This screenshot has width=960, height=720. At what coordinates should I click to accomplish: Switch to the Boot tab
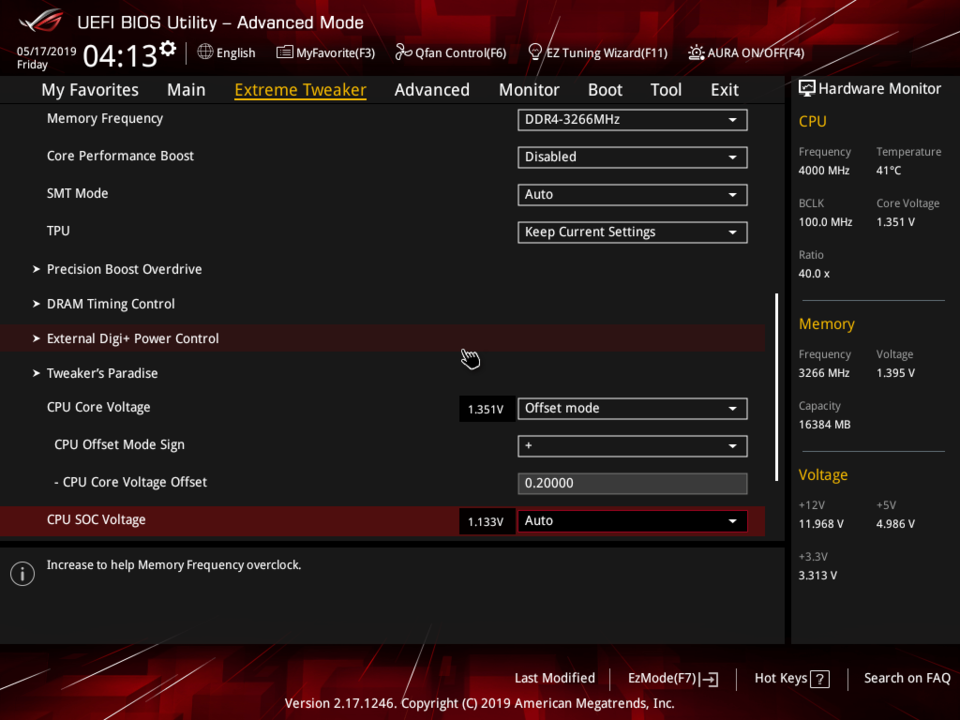coord(605,90)
